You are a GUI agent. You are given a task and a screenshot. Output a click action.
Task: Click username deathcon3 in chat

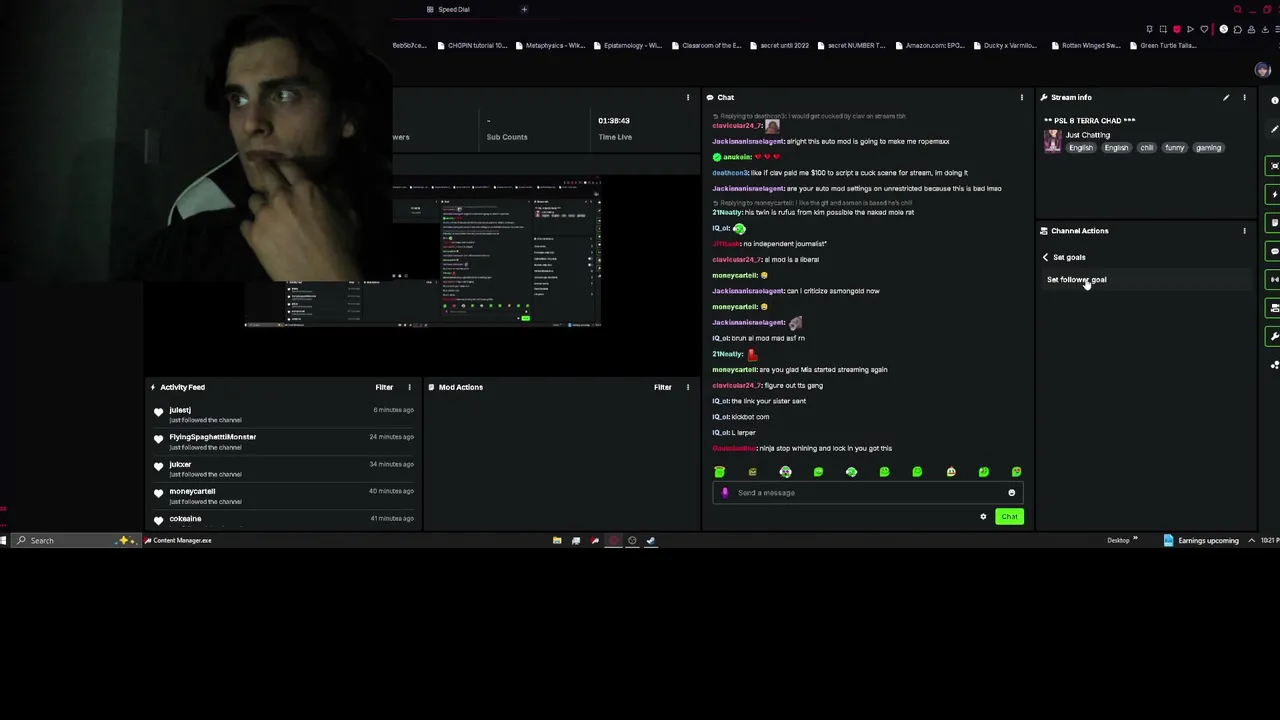pyautogui.click(x=730, y=173)
